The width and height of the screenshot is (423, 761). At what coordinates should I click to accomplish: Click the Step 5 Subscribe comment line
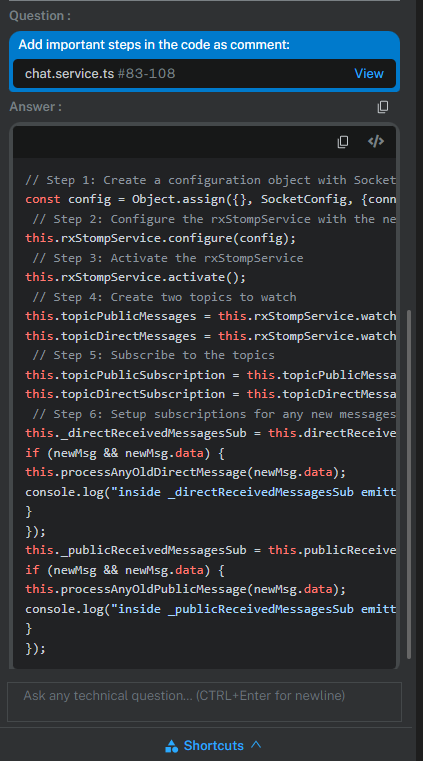(153, 355)
